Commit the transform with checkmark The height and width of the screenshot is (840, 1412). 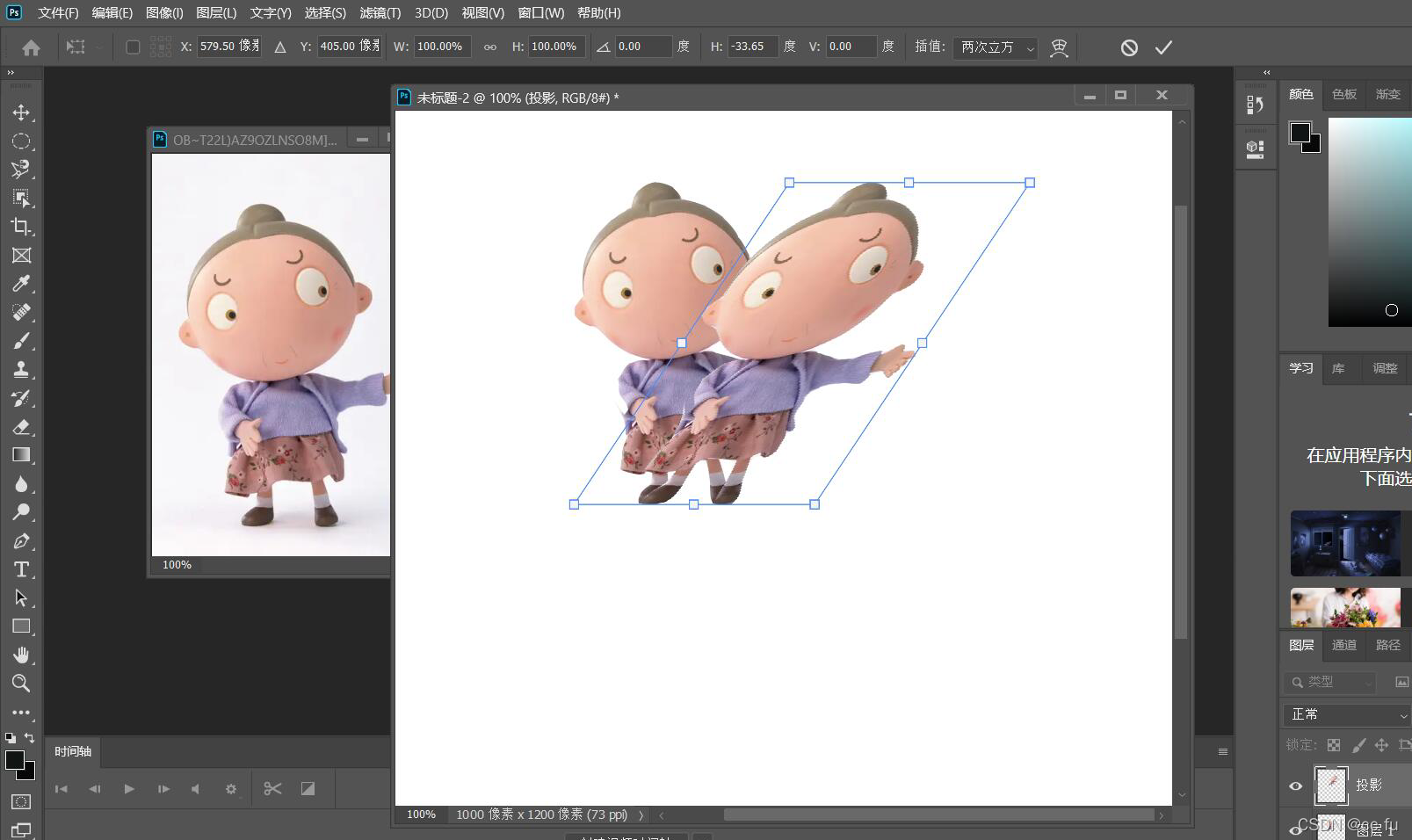tap(1163, 47)
